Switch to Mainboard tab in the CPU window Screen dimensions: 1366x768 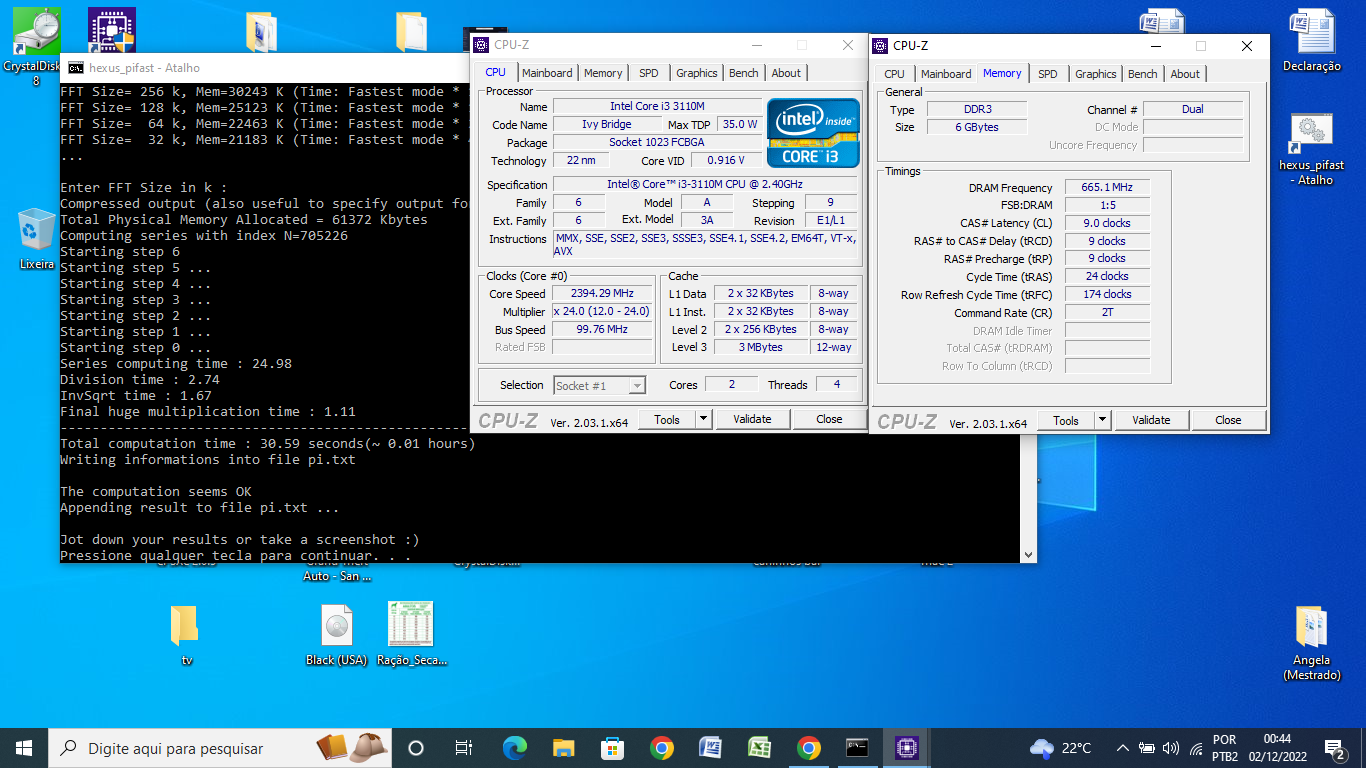pyautogui.click(x=547, y=73)
